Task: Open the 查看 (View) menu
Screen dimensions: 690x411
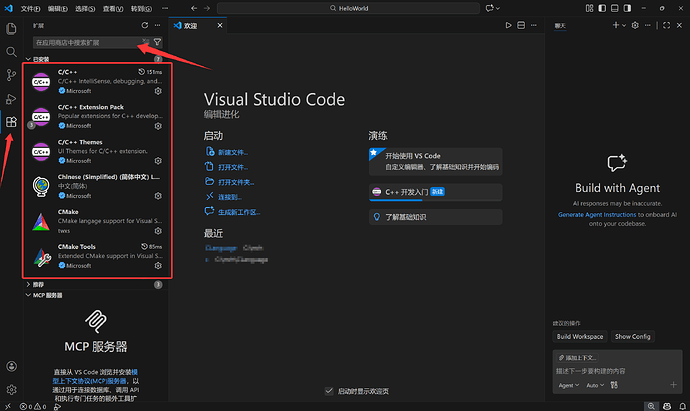Action: click(113, 8)
